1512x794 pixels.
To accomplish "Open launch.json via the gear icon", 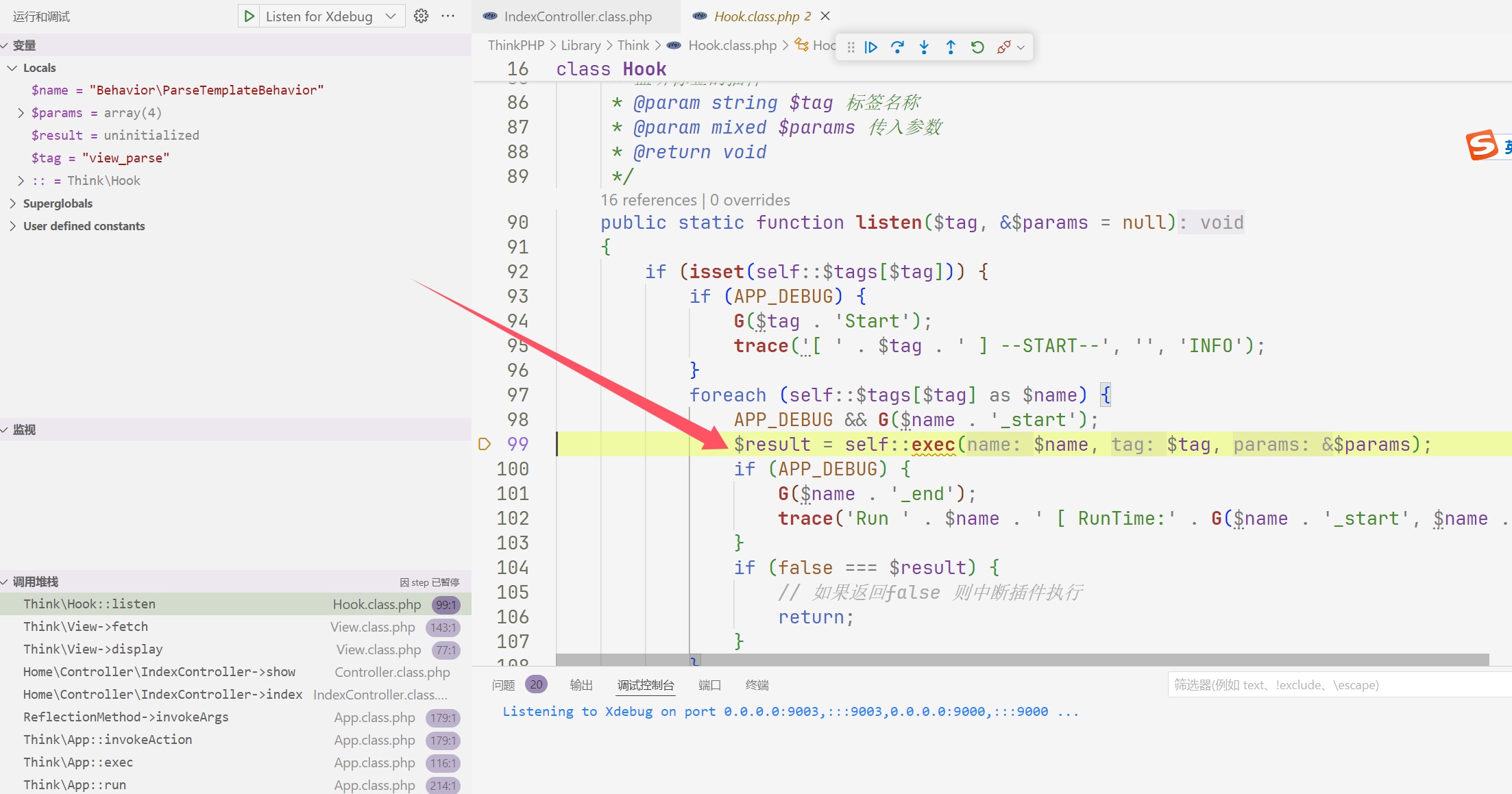I will coord(421,16).
